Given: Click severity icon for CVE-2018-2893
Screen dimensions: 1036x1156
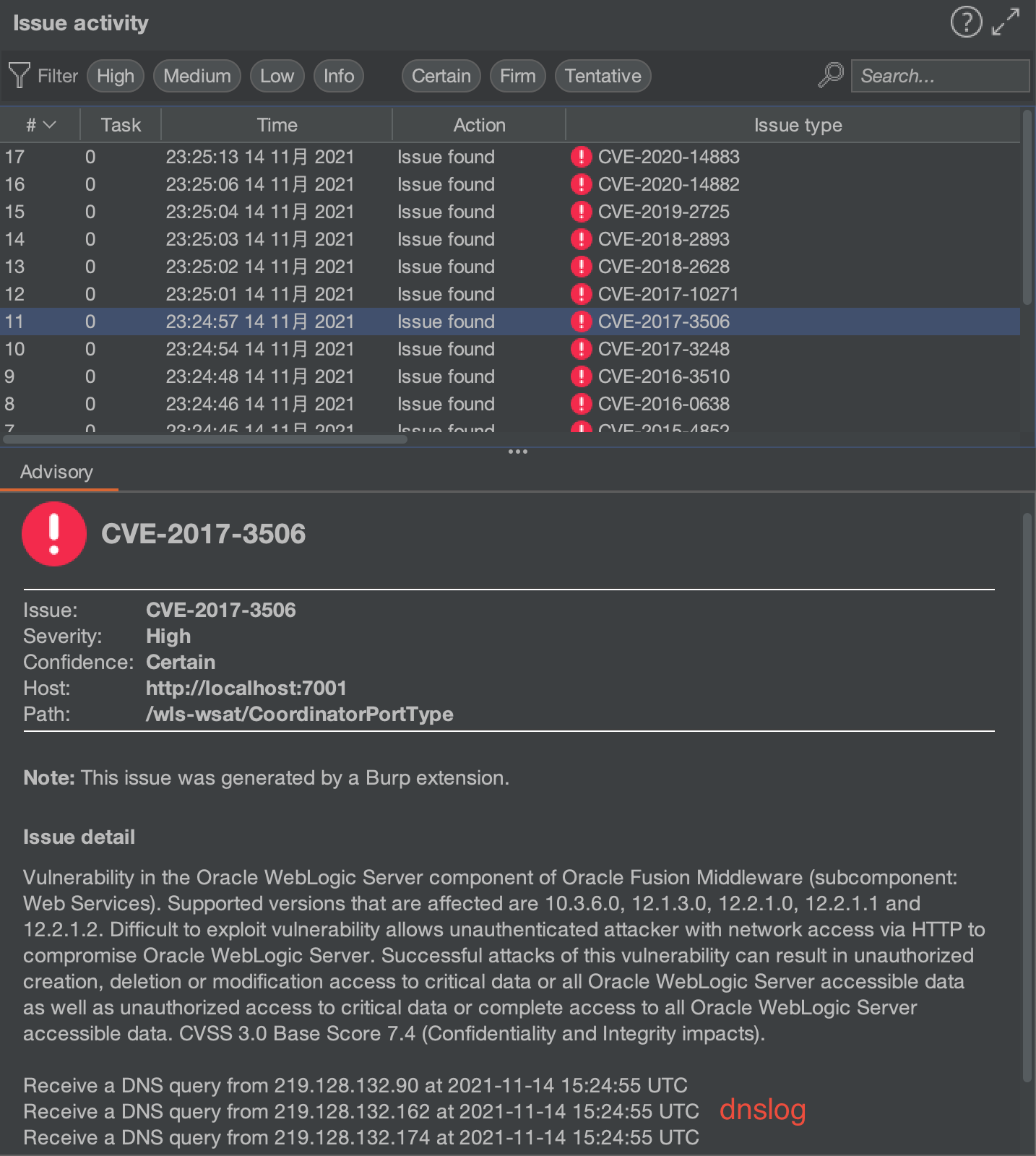Looking at the screenshot, I should click(581, 239).
